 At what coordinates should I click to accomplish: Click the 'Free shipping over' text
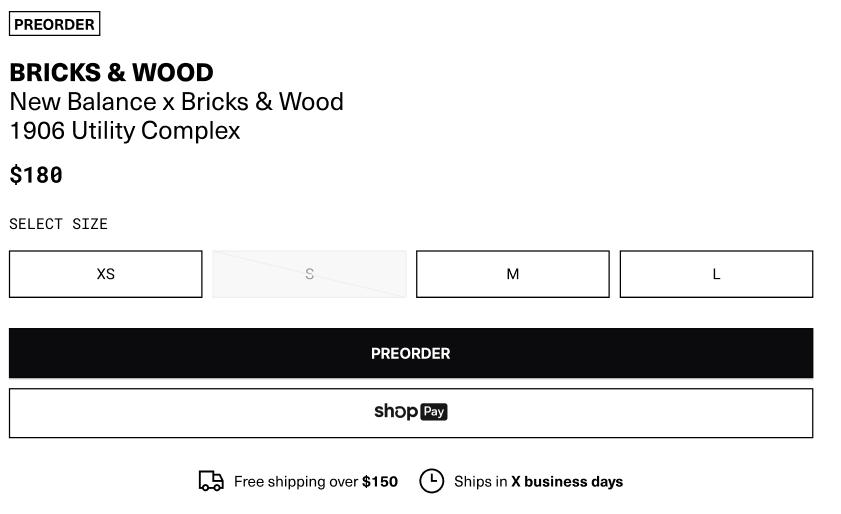click(x=296, y=481)
